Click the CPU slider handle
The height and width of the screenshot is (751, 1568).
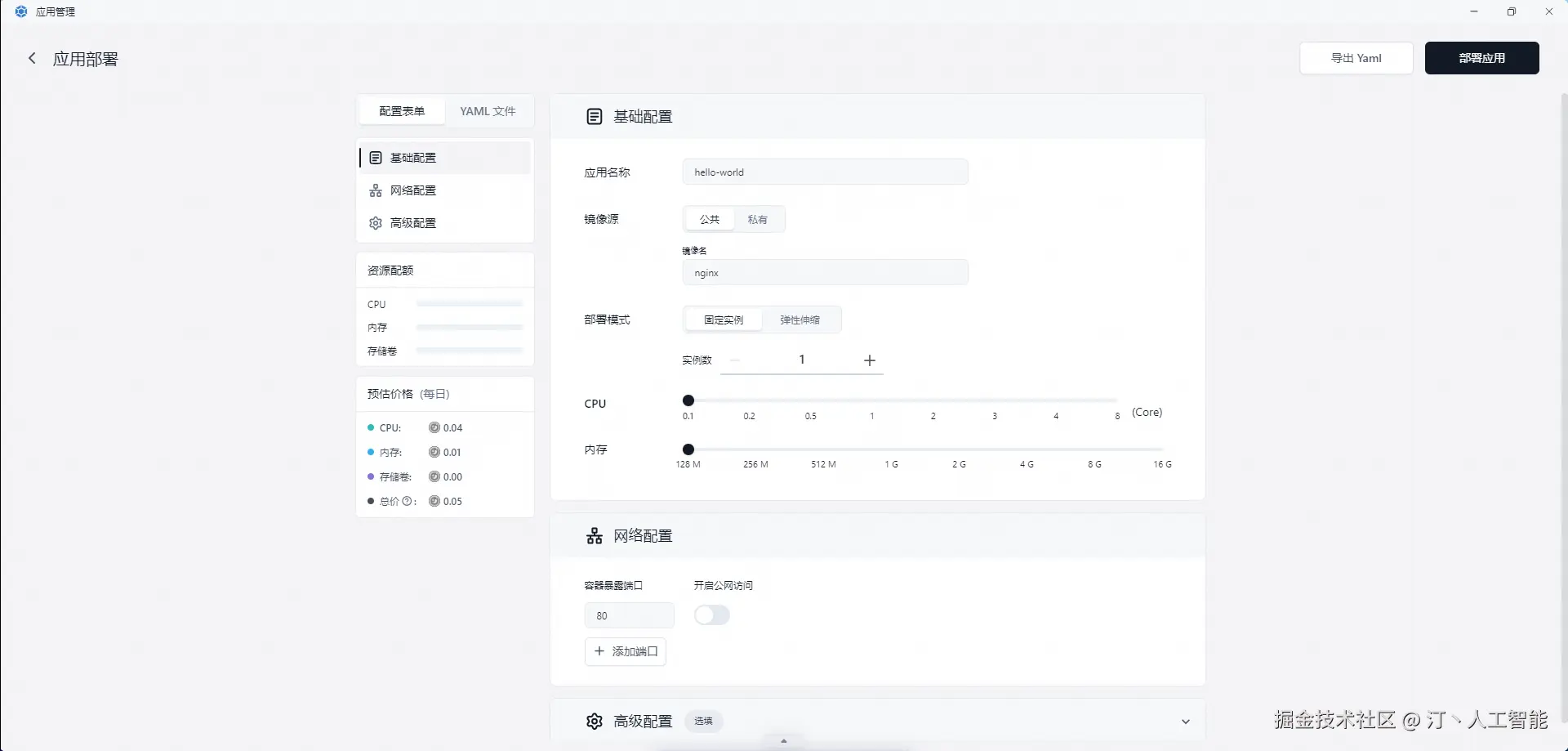(x=688, y=400)
